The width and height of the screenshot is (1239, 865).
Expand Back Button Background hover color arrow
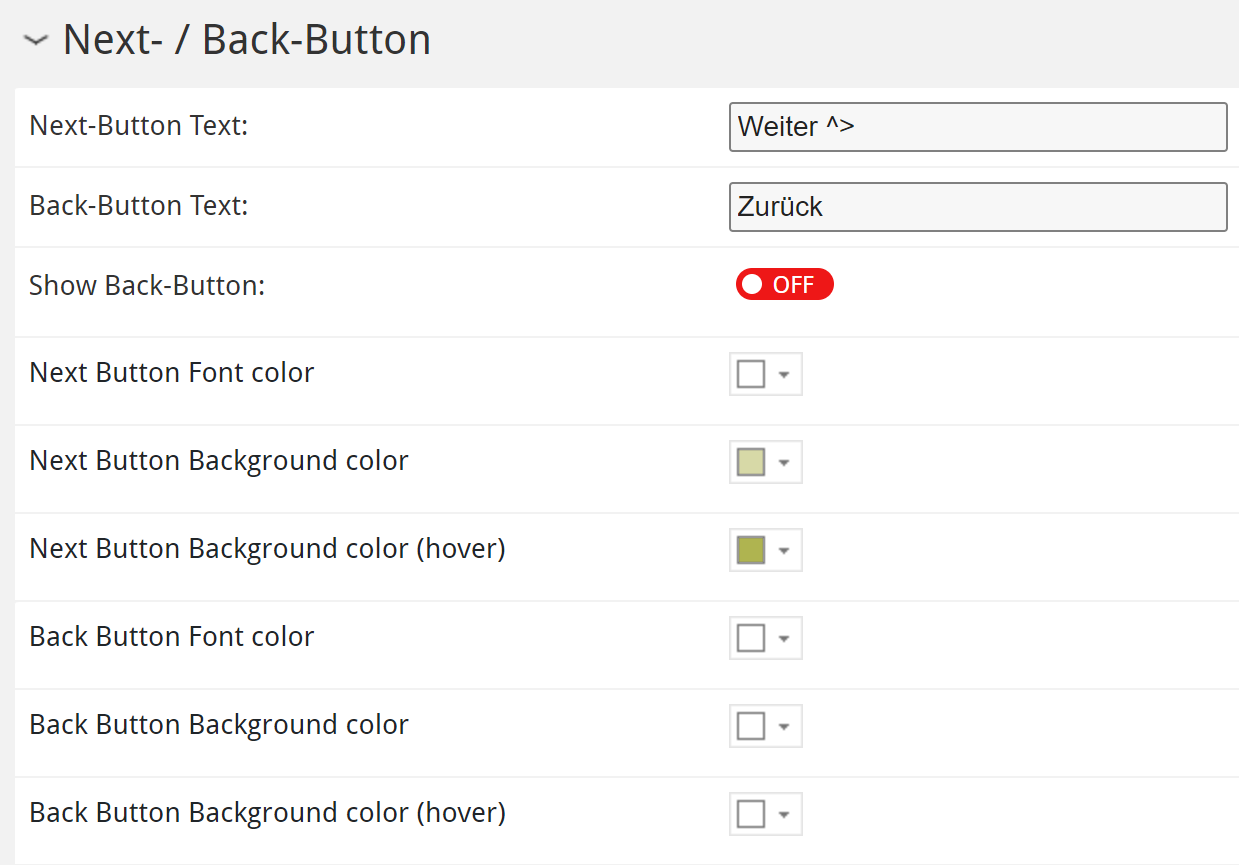pyautogui.click(x=784, y=815)
